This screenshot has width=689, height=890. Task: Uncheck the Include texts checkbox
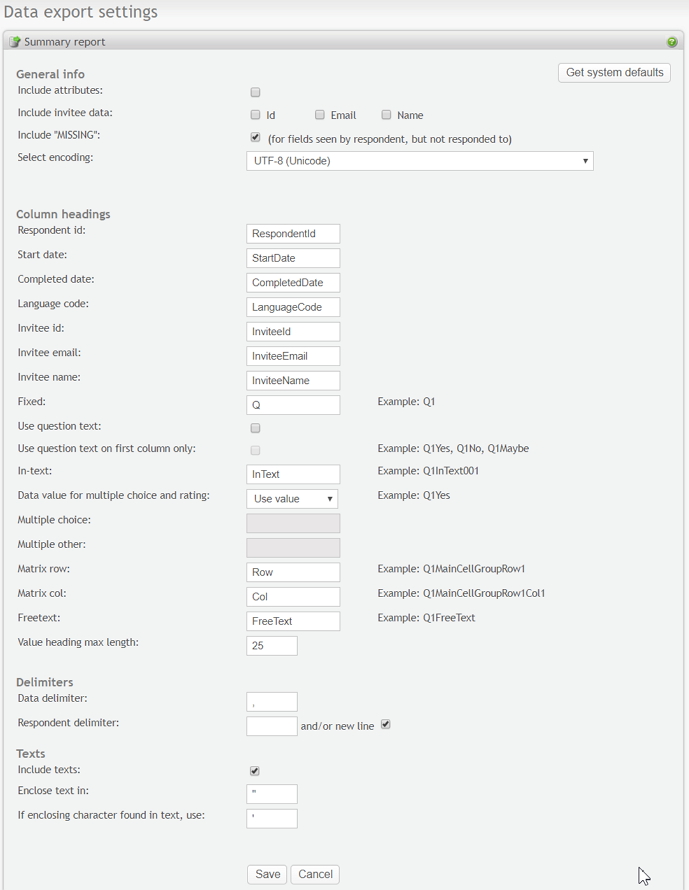tap(255, 771)
